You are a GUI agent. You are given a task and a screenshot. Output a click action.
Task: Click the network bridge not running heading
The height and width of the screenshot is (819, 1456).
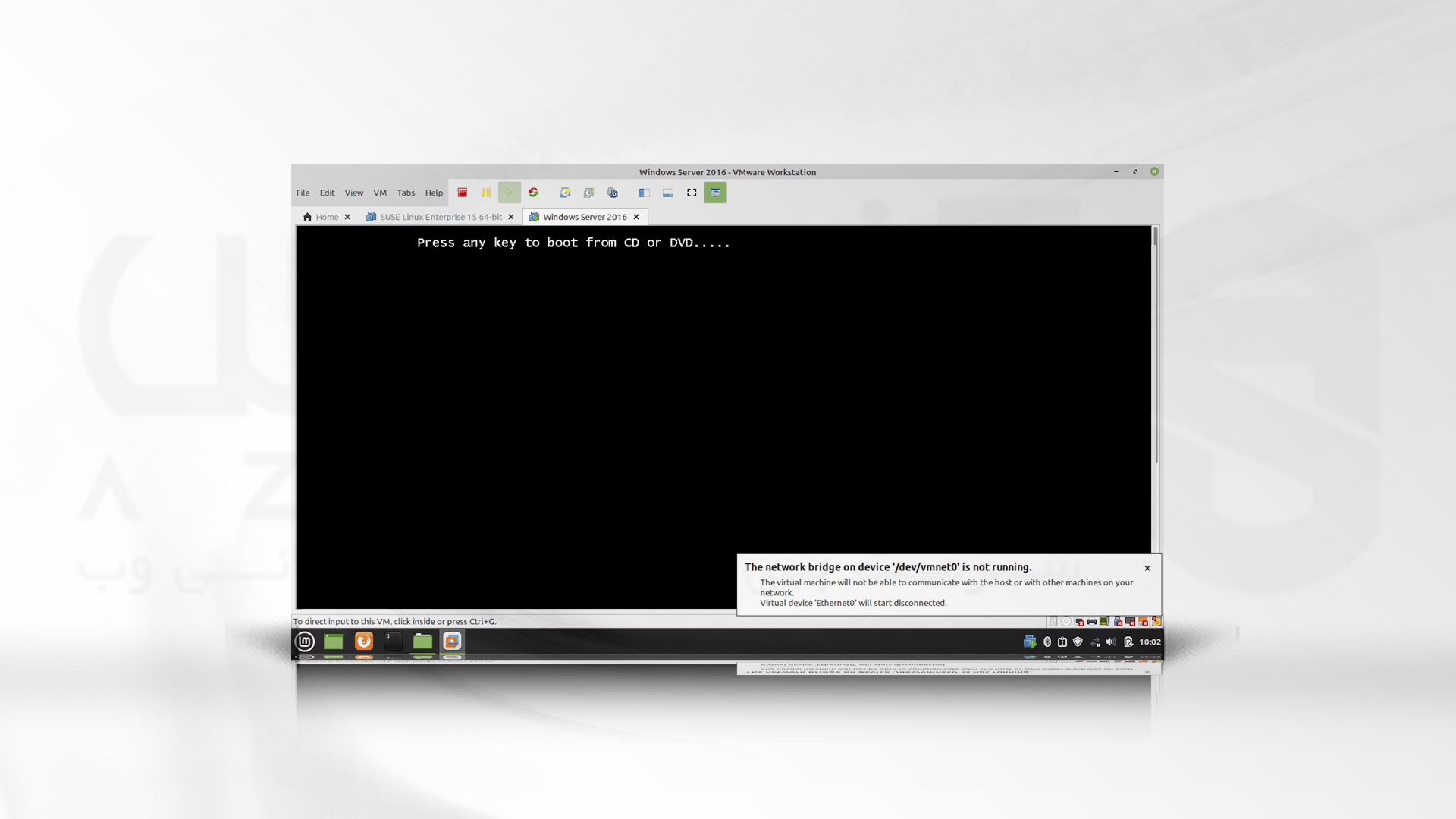click(x=888, y=567)
